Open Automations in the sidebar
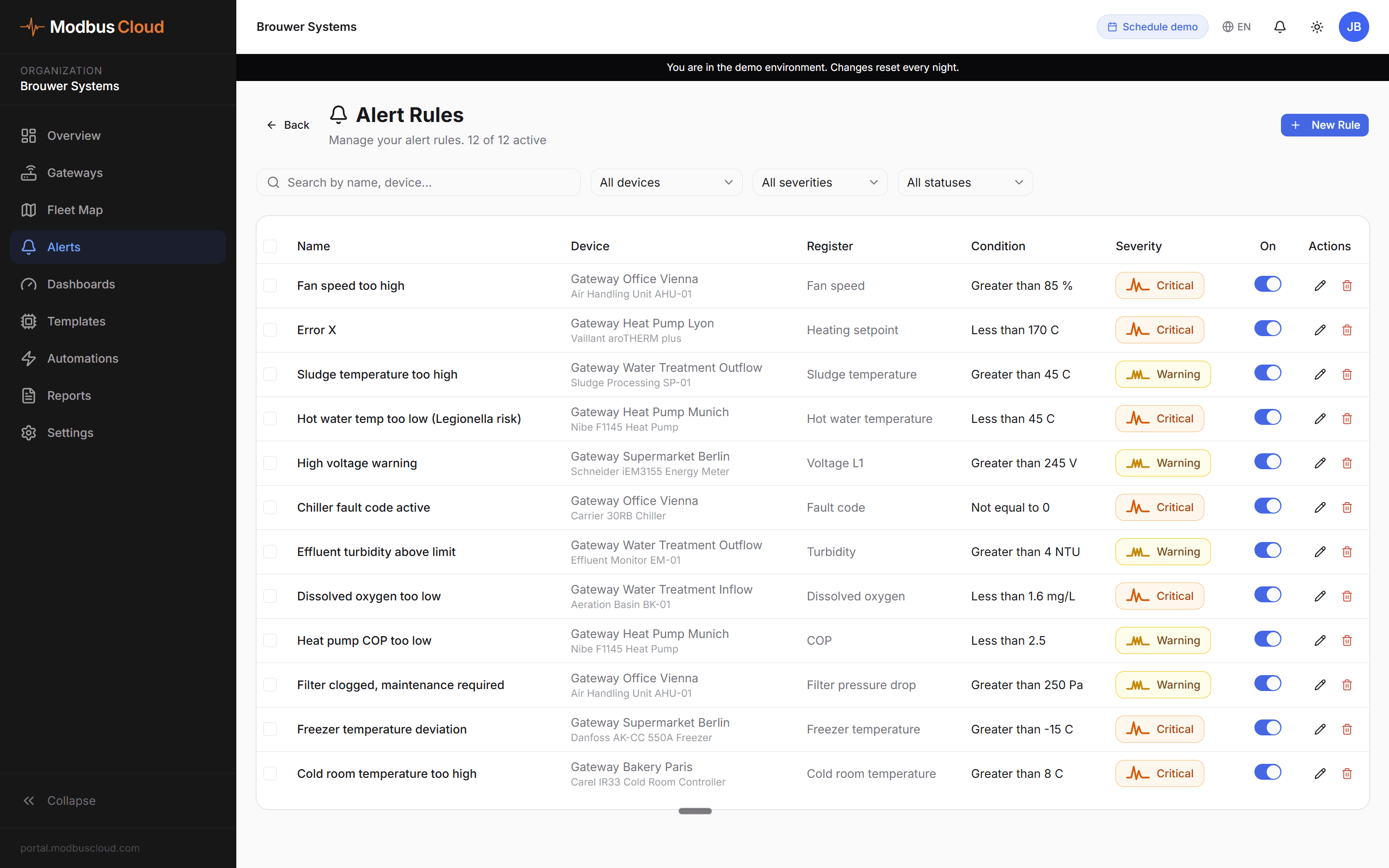 [82, 358]
